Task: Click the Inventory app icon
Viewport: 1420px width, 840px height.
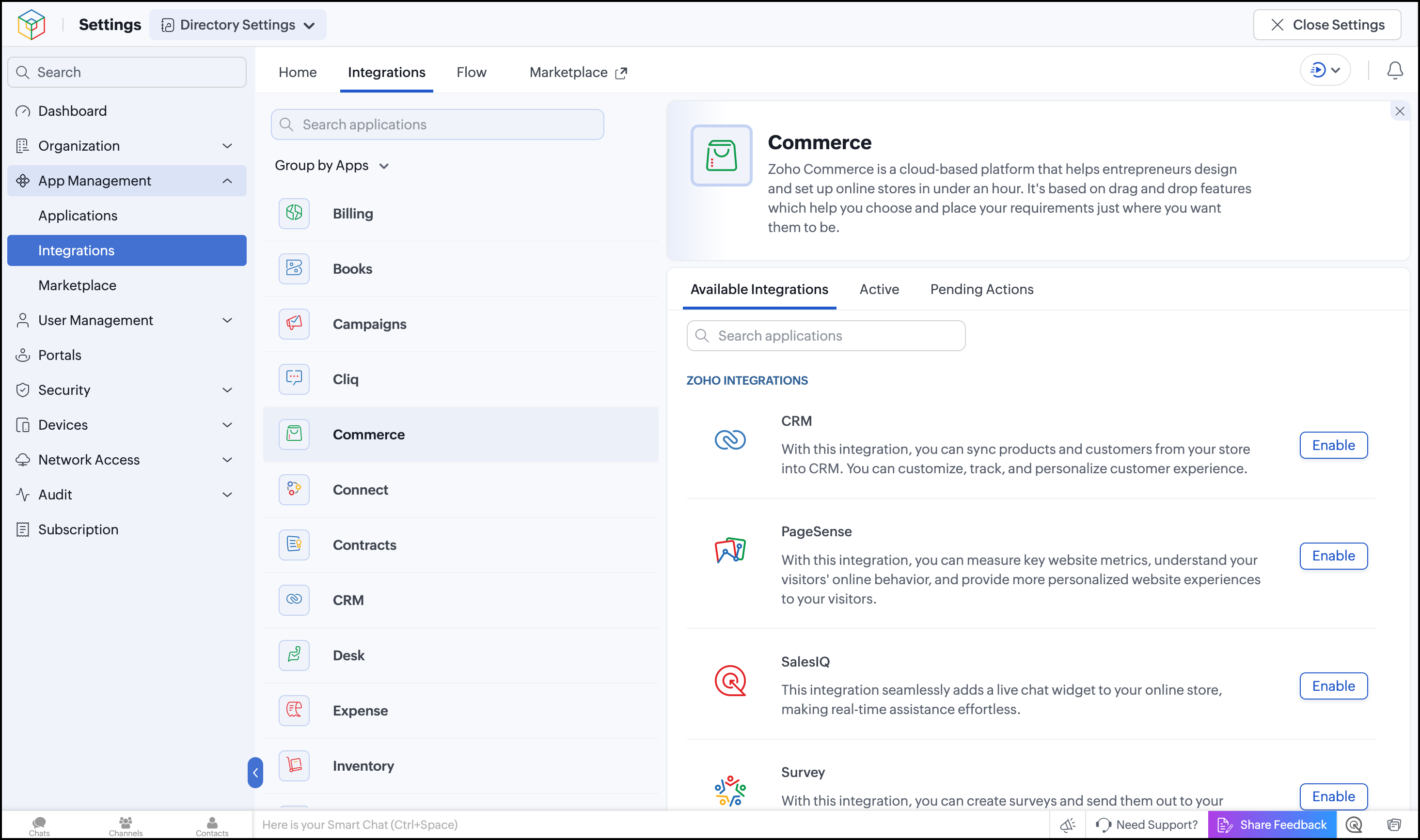Action: (294, 765)
